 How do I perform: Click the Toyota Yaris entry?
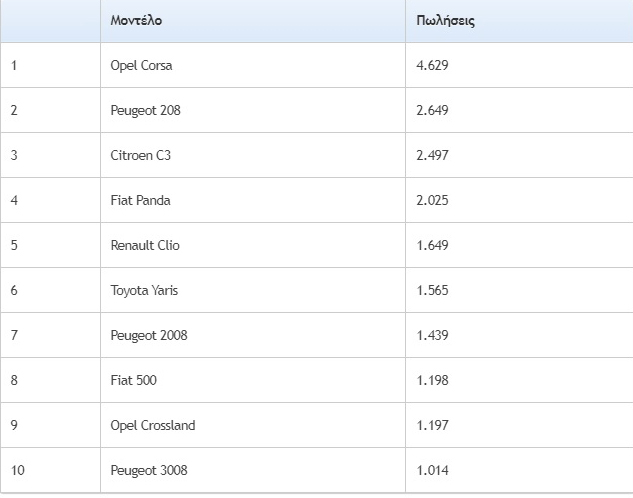pos(144,291)
